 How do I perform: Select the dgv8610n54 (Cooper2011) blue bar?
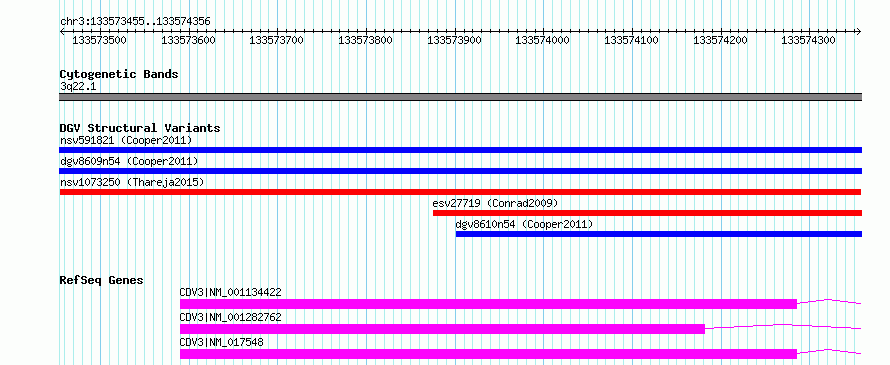point(658,234)
